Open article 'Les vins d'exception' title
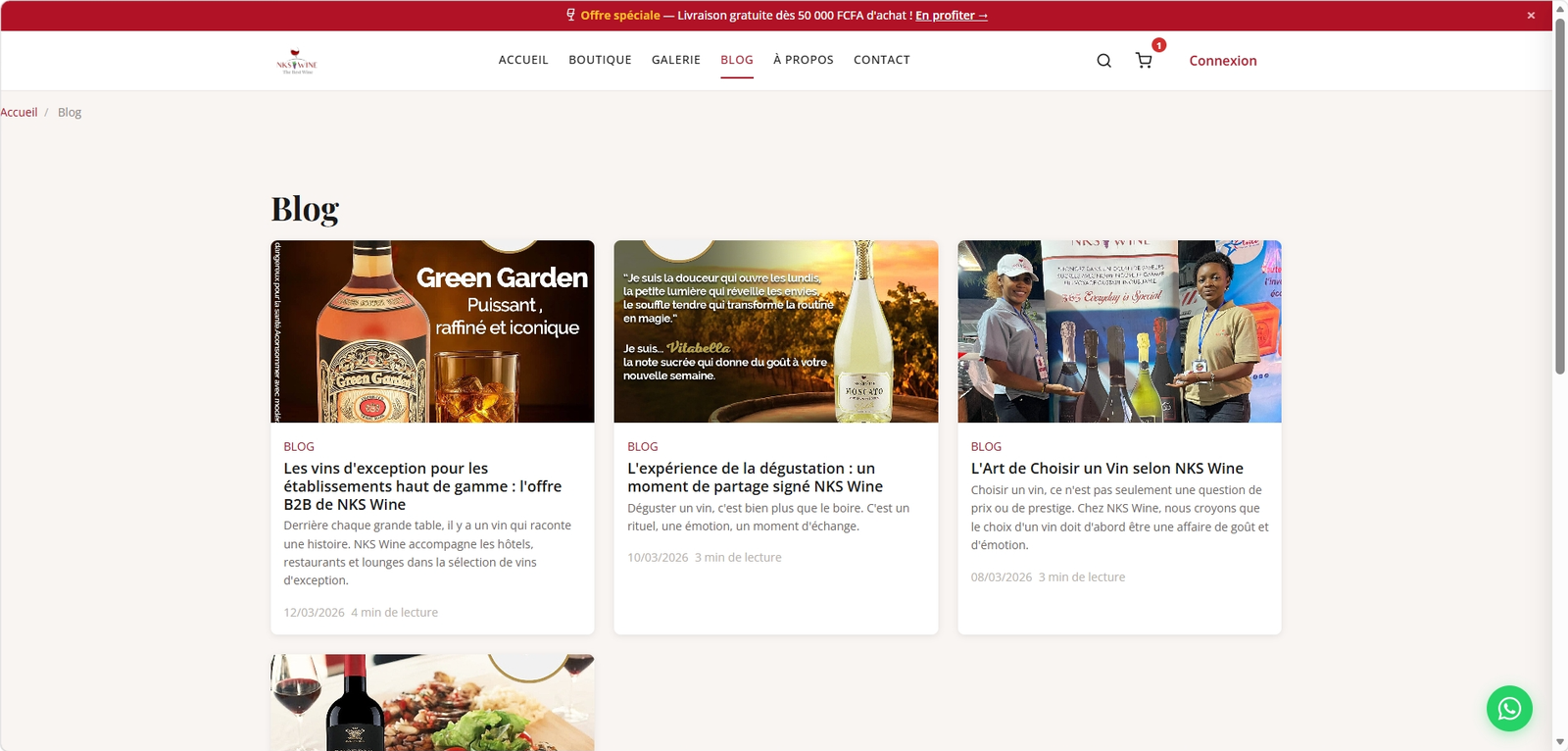 pos(422,486)
